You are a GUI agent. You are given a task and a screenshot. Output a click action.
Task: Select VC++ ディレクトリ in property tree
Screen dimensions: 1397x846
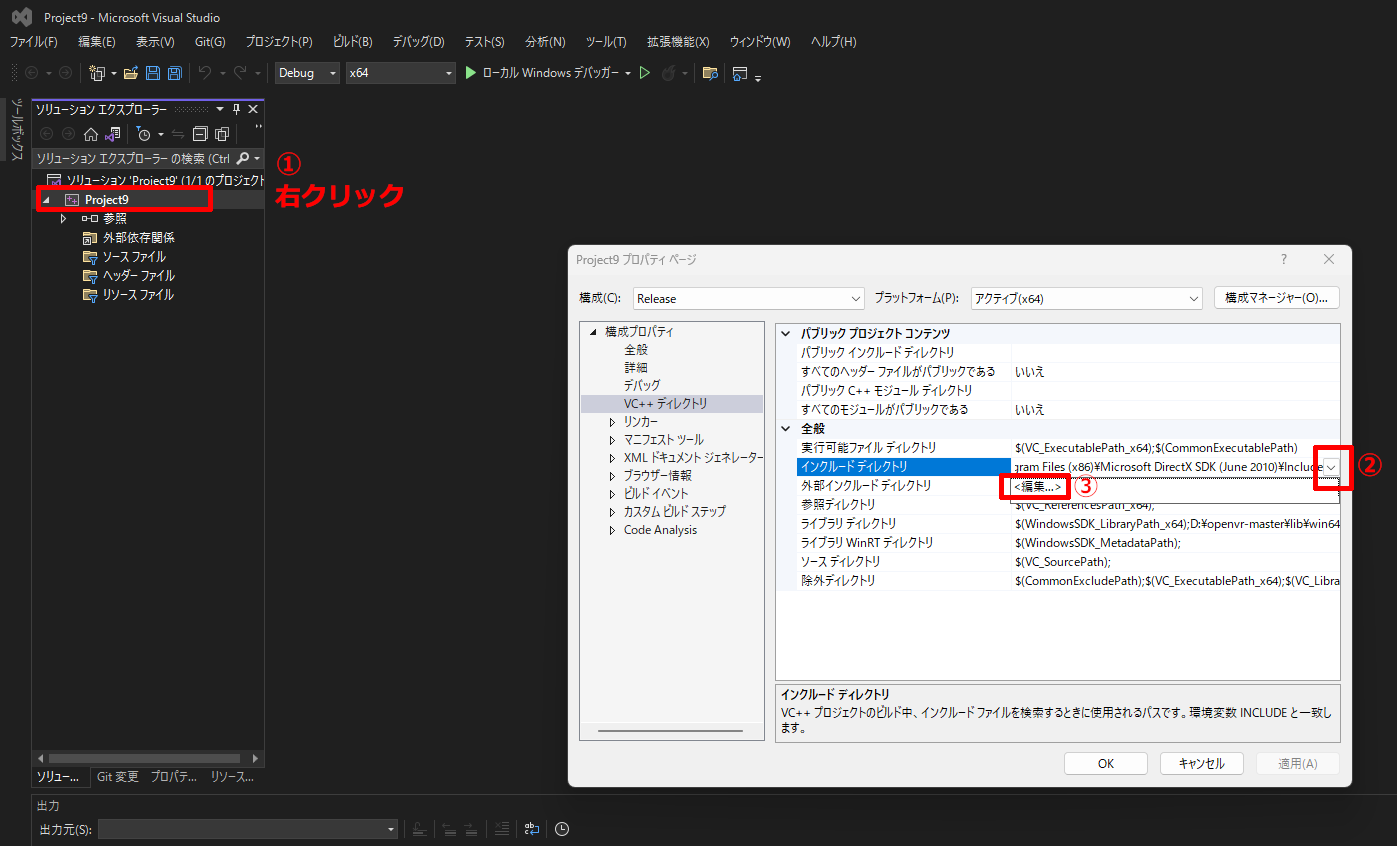click(666, 404)
